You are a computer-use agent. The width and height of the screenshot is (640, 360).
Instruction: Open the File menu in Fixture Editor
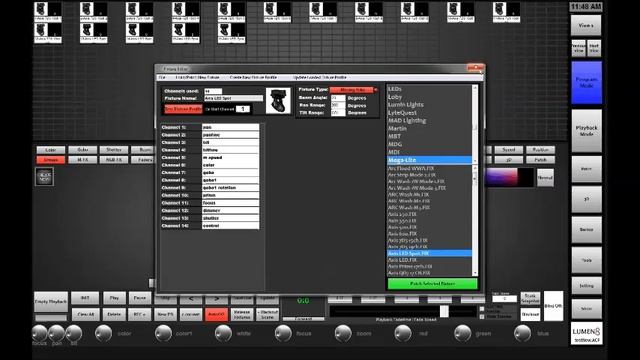[162, 77]
